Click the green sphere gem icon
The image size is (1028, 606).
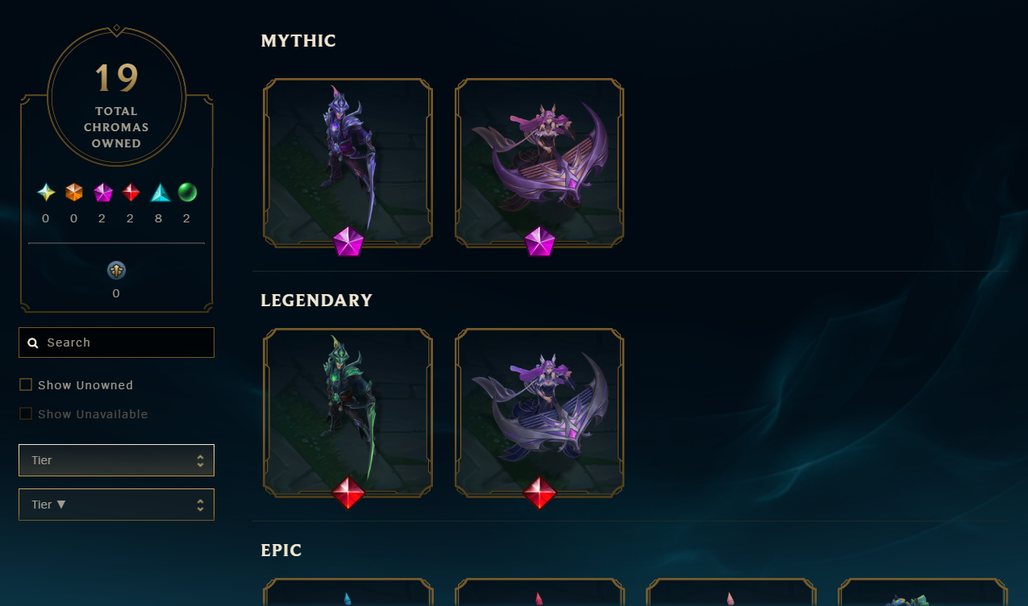188,192
